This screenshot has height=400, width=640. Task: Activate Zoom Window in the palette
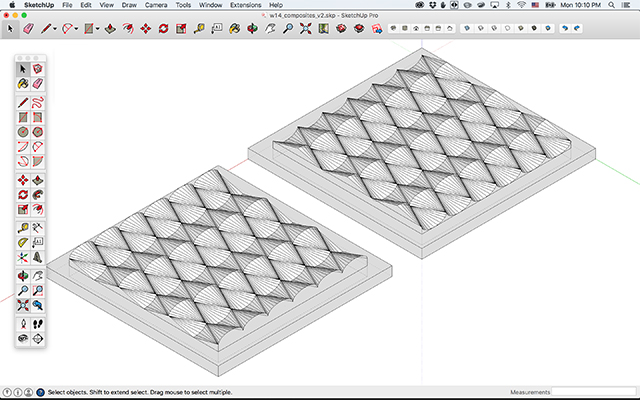click(x=38, y=291)
